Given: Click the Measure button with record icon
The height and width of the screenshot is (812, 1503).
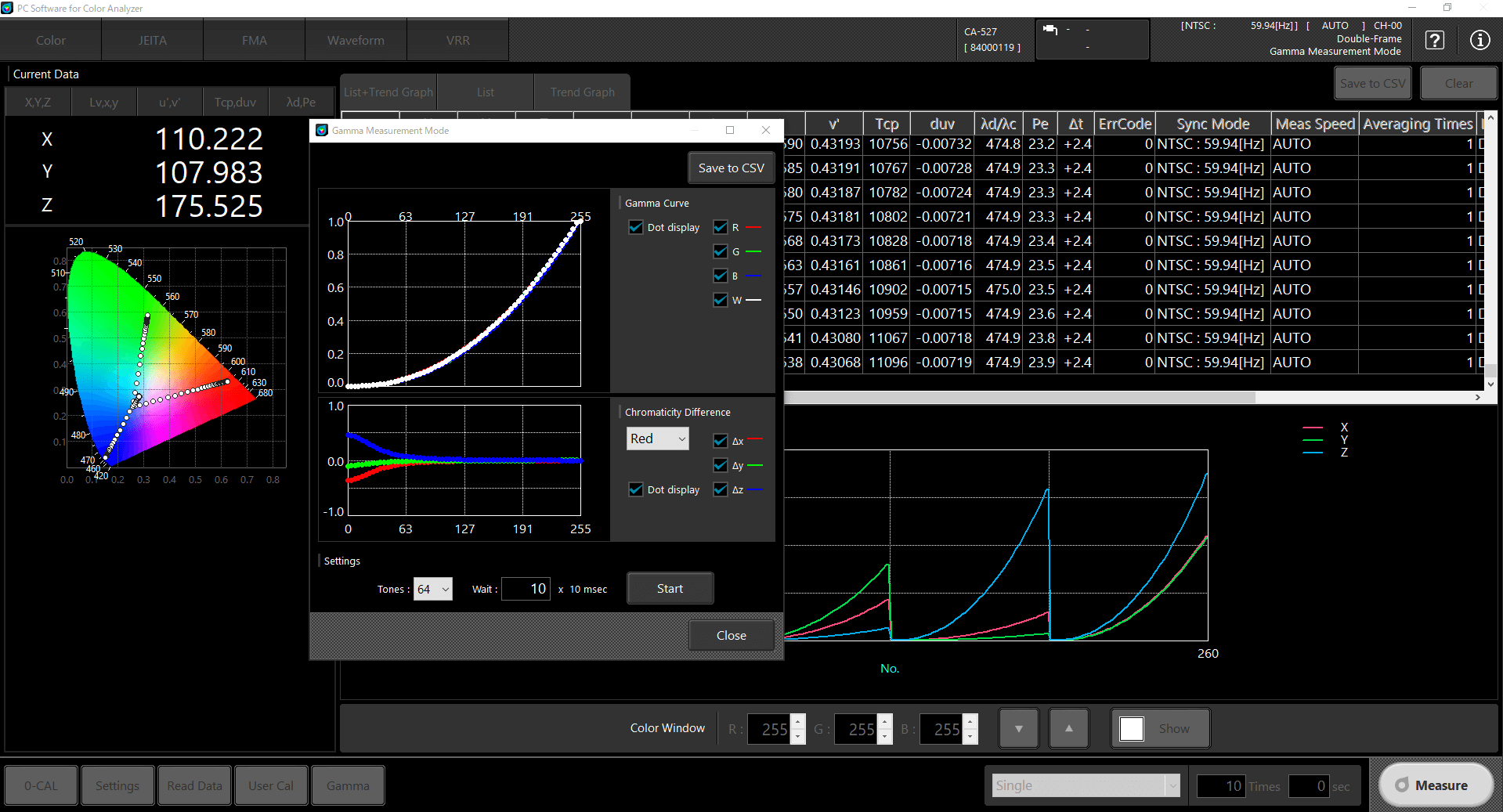Looking at the screenshot, I should click(x=1435, y=785).
